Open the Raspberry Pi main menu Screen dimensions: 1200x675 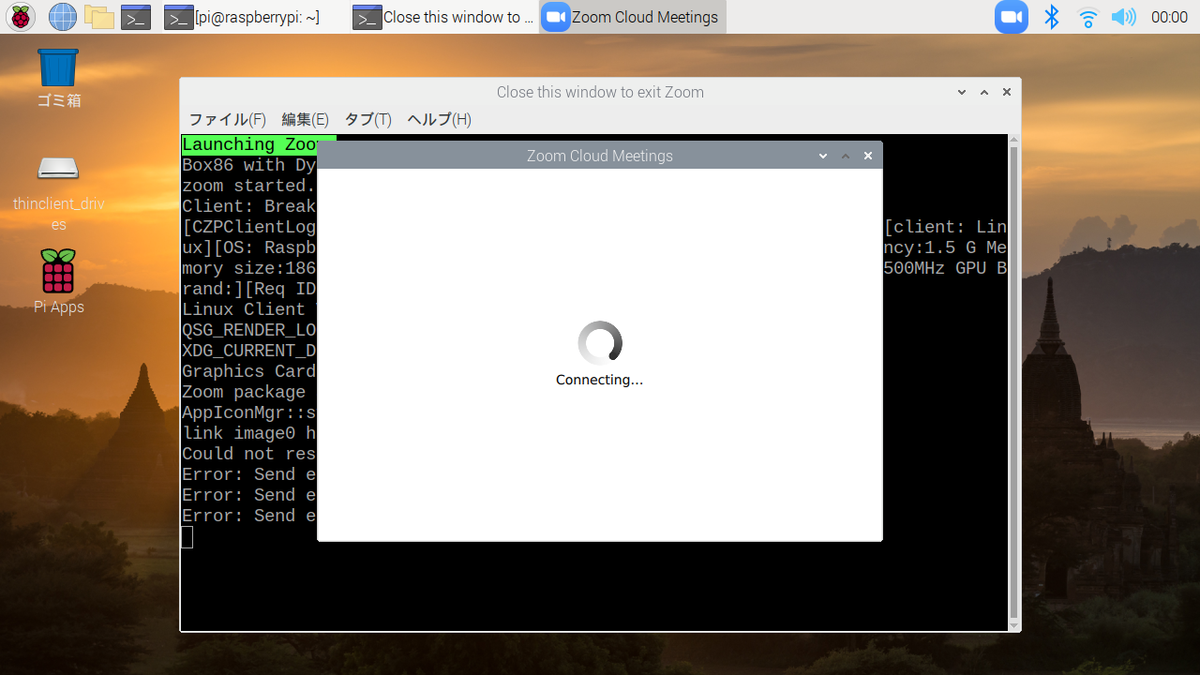(x=21, y=16)
